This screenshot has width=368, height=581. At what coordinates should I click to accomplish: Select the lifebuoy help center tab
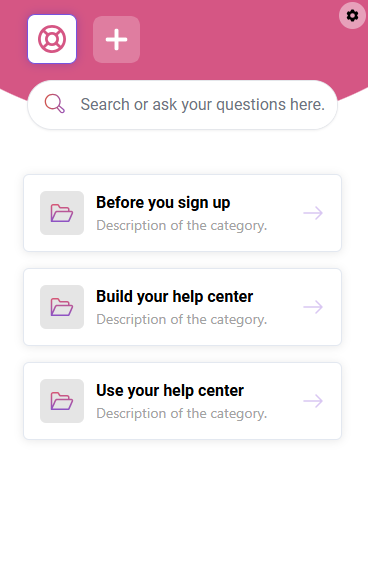52,39
